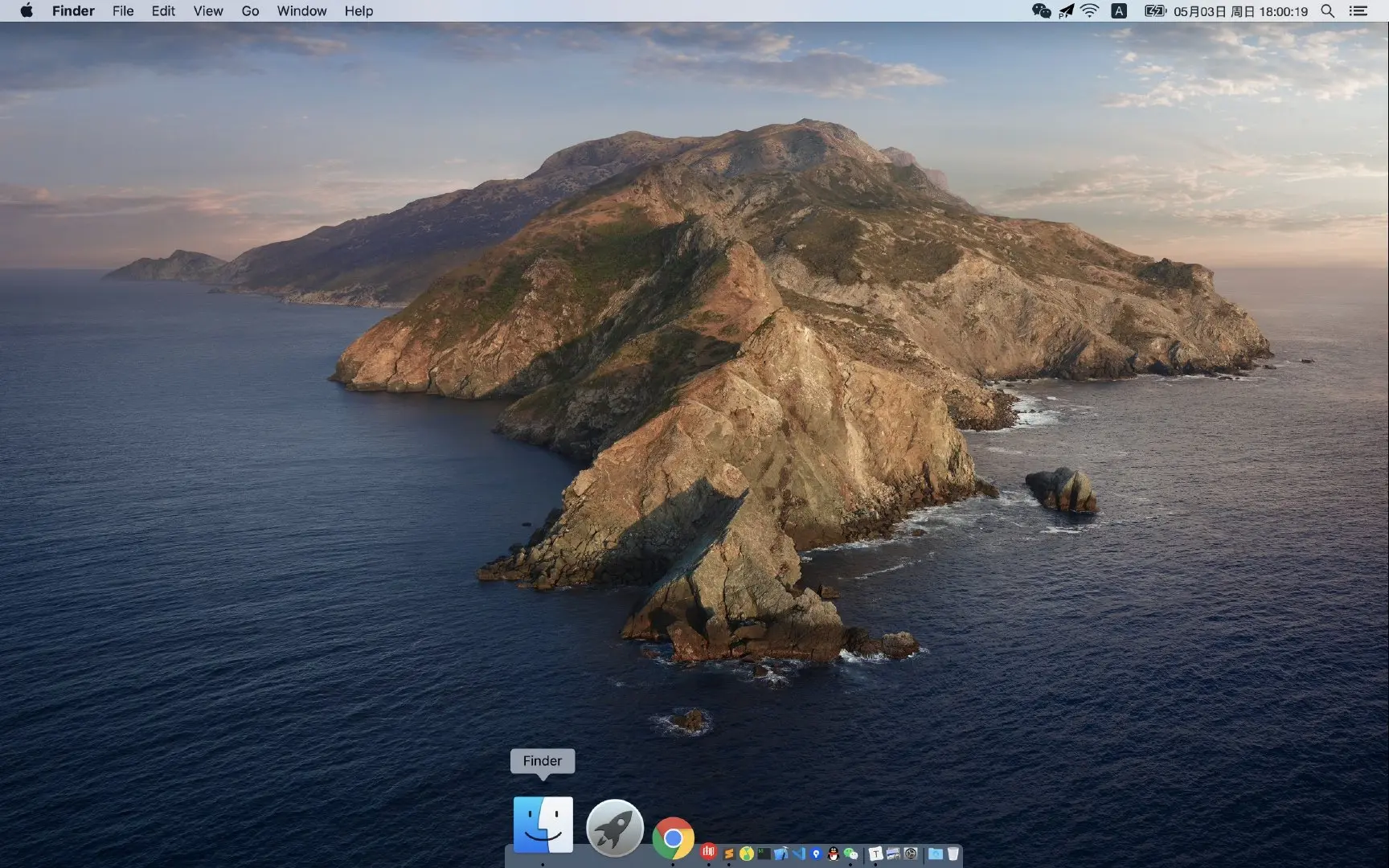
Task: Launch Xcode from the Dock
Action: (x=781, y=854)
